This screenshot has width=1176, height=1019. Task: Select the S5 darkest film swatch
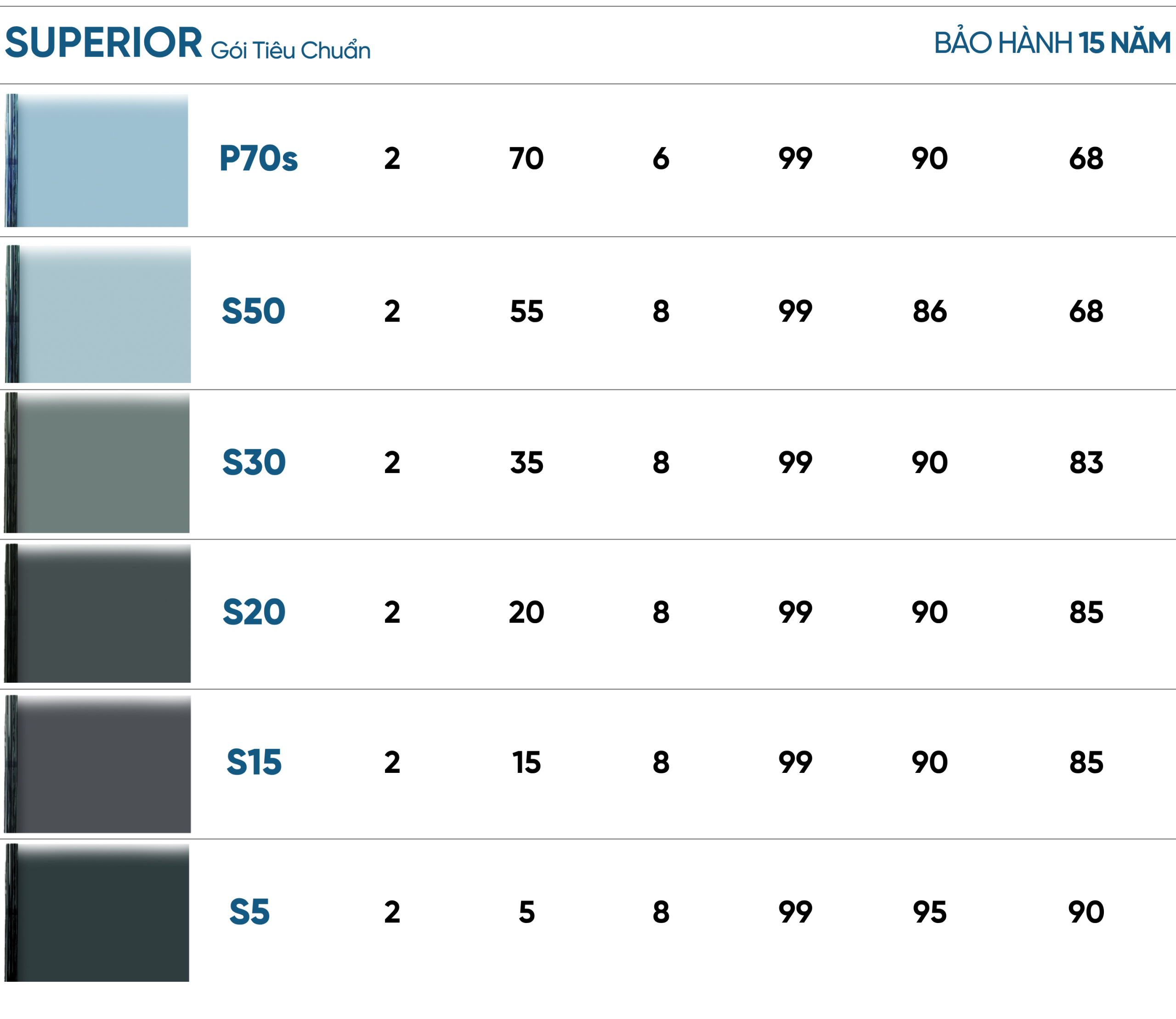(97, 912)
